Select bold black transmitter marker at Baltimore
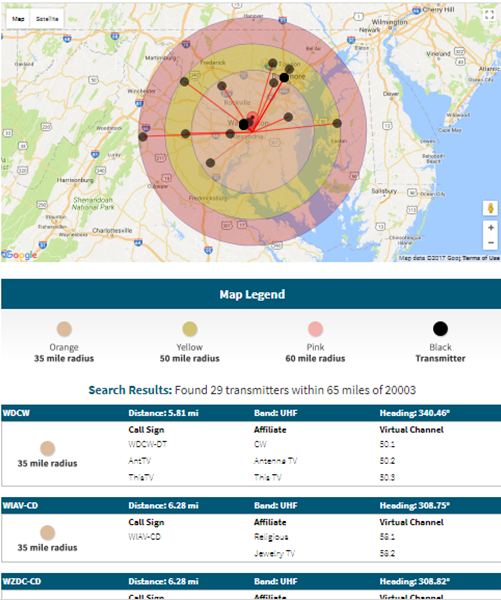501x600 pixels. pyautogui.click(x=284, y=77)
